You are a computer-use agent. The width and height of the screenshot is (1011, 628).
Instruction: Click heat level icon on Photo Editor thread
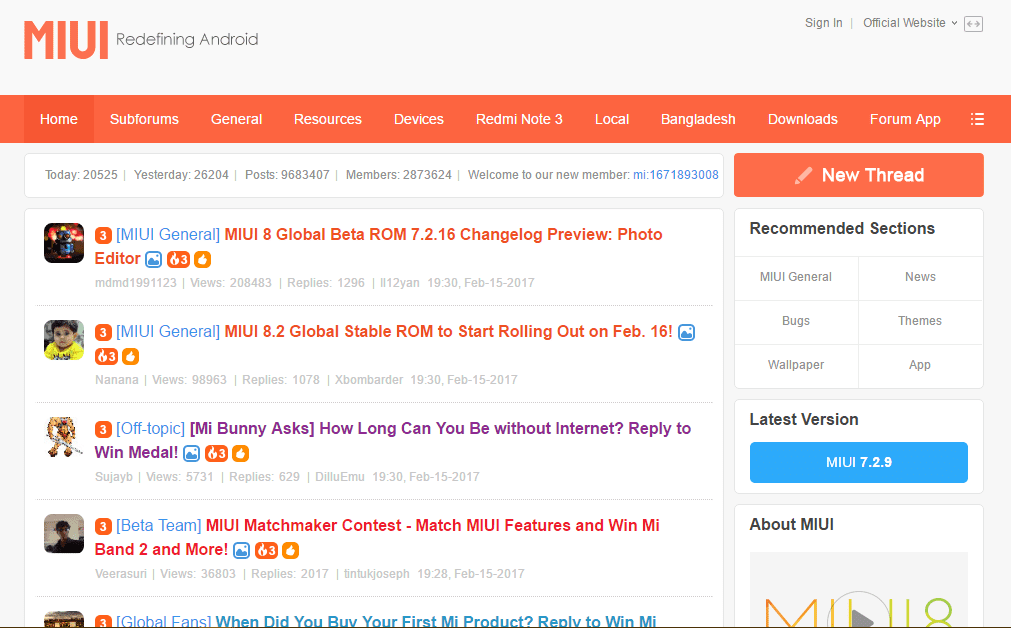[x=179, y=259]
